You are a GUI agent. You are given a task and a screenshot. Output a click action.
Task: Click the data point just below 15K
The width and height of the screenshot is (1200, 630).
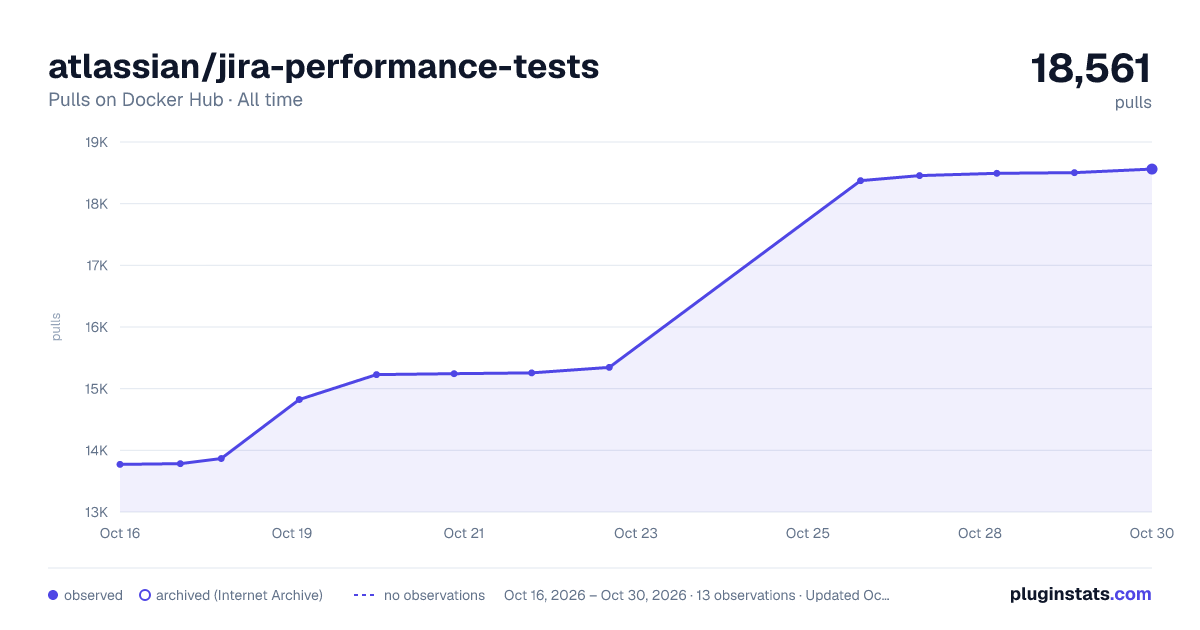[x=299, y=400]
